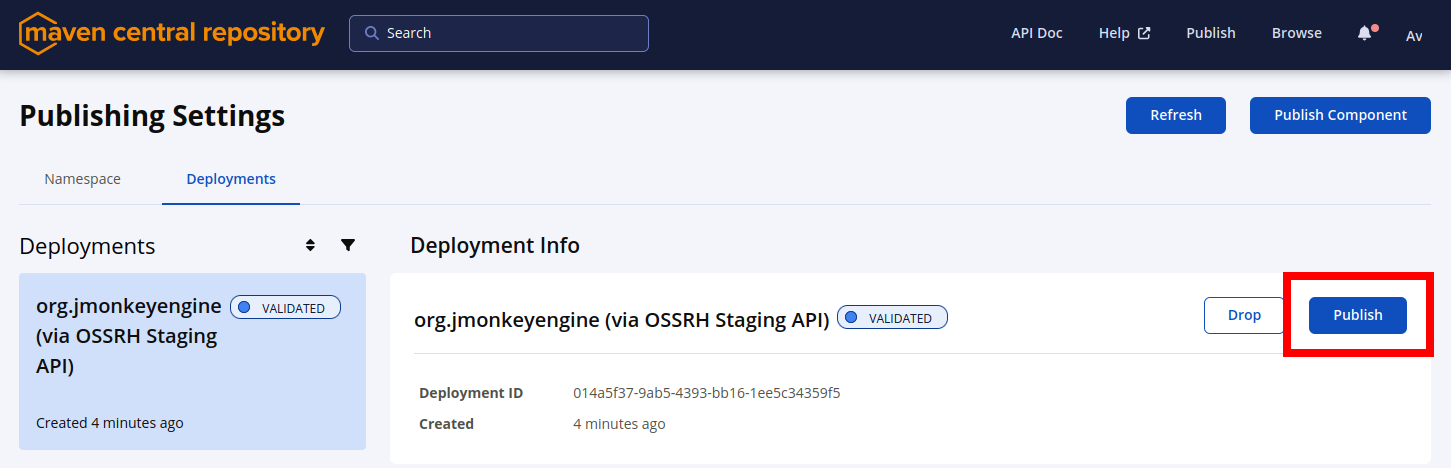The height and width of the screenshot is (468, 1451).
Task: Select the Deployments tab
Action: click(x=231, y=179)
